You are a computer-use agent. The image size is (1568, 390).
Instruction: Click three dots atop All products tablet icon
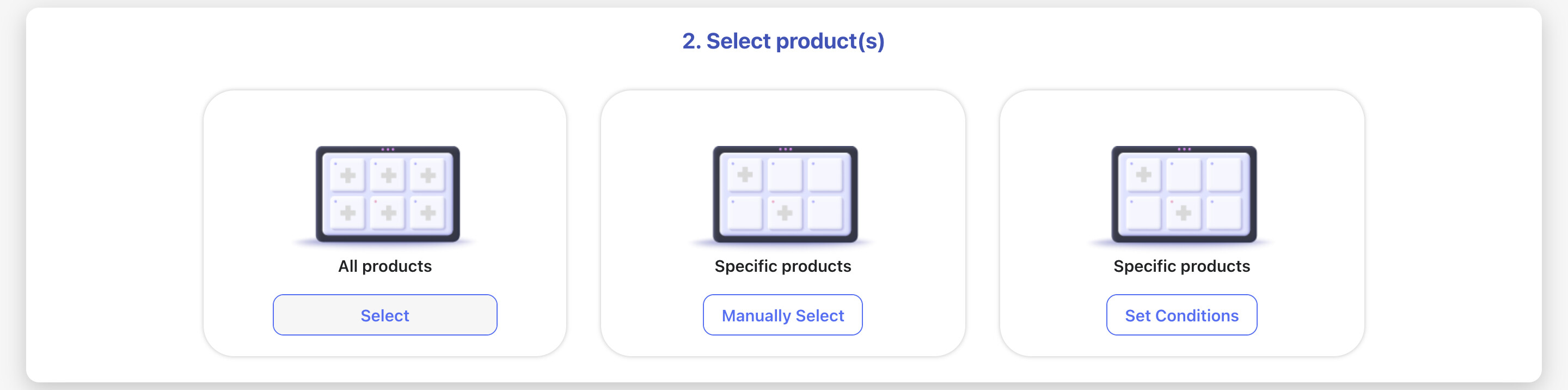(388, 149)
